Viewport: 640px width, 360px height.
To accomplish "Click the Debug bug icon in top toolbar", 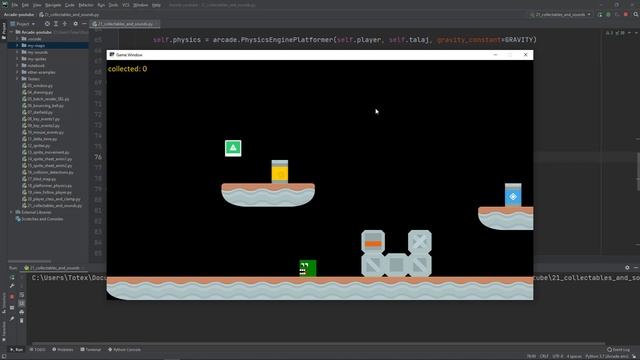I will click(608, 15).
